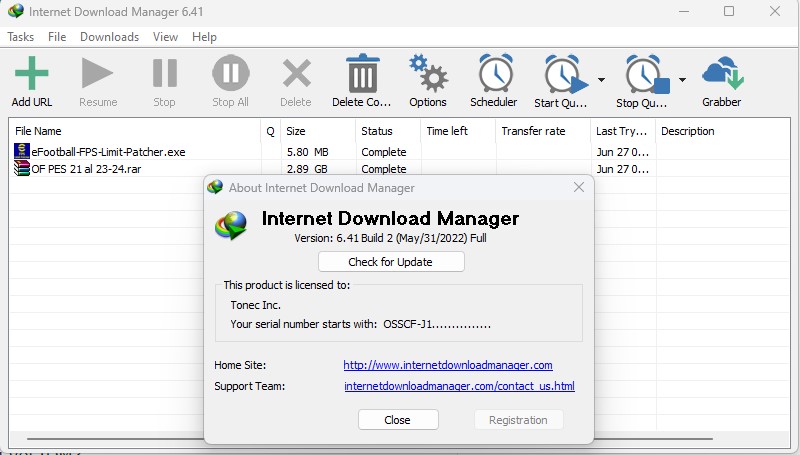Sort by Status column header

coord(388,131)
